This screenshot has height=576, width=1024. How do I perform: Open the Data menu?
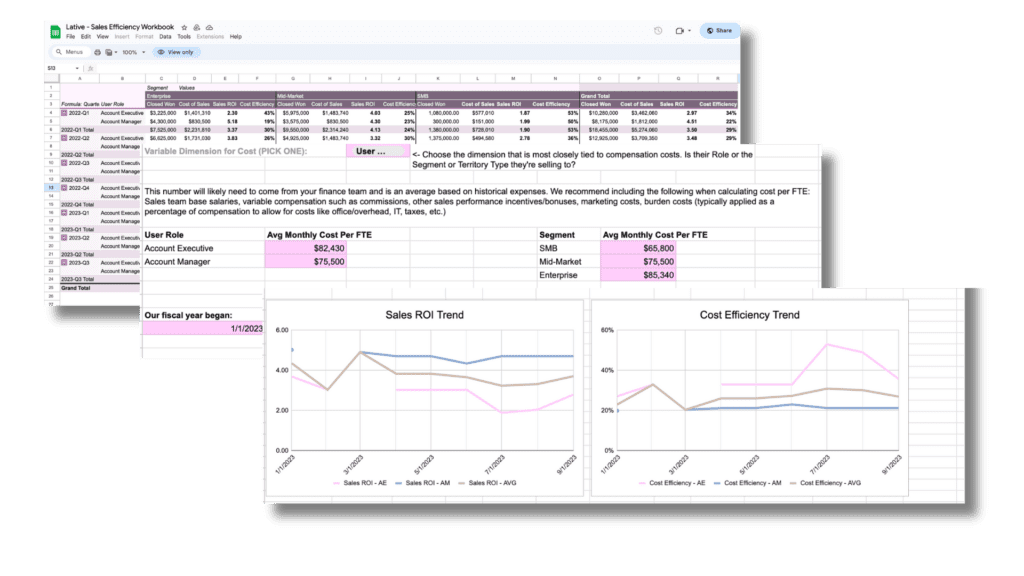[166, 36]
